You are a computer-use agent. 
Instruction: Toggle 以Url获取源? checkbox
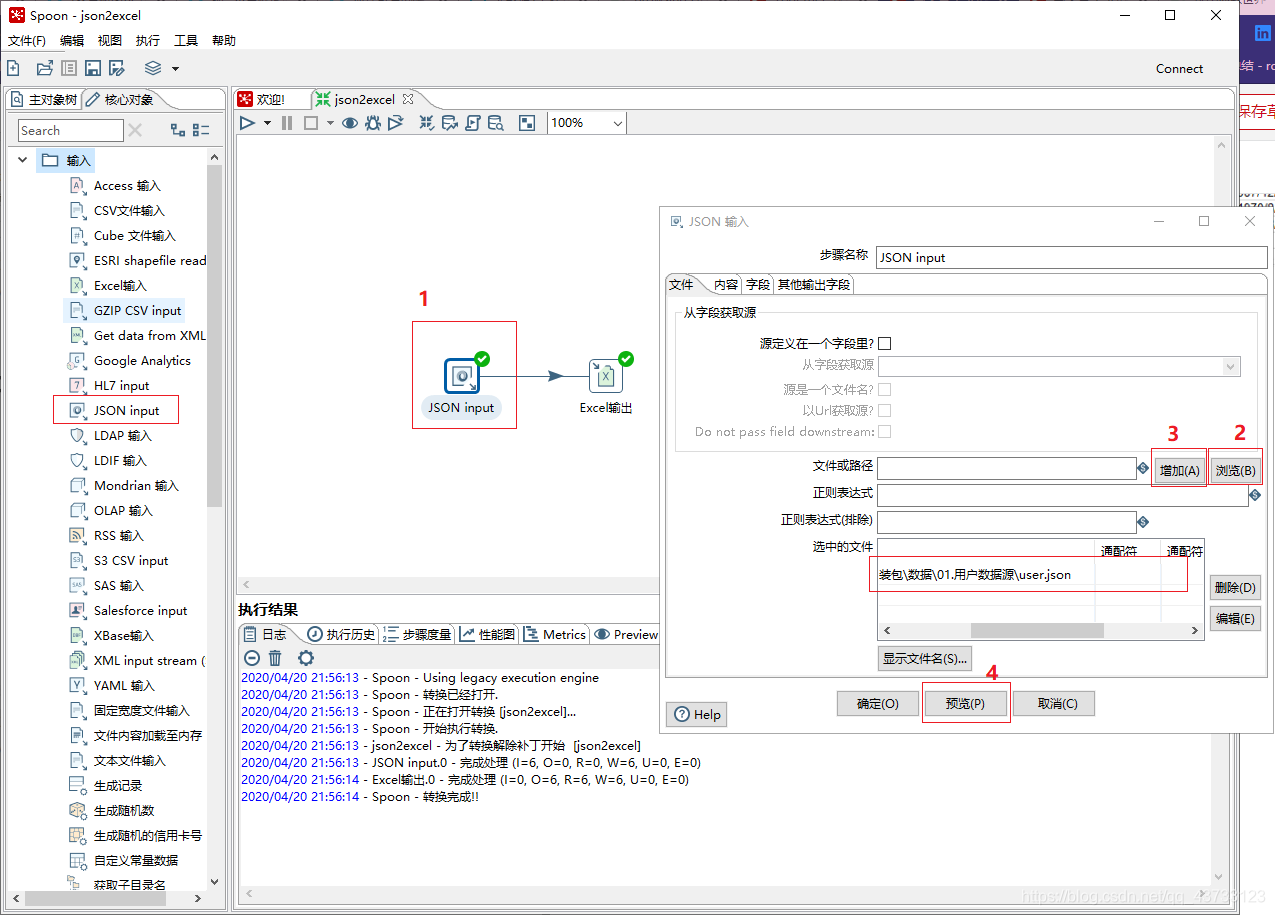pos(884,410)
